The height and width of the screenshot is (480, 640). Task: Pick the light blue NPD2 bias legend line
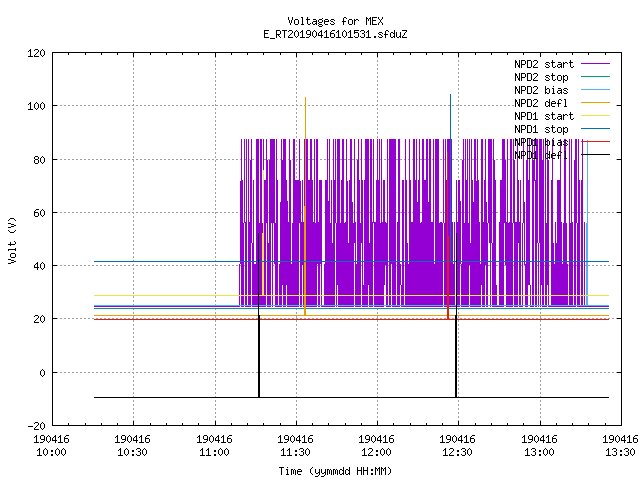click(x=596, y=89)
